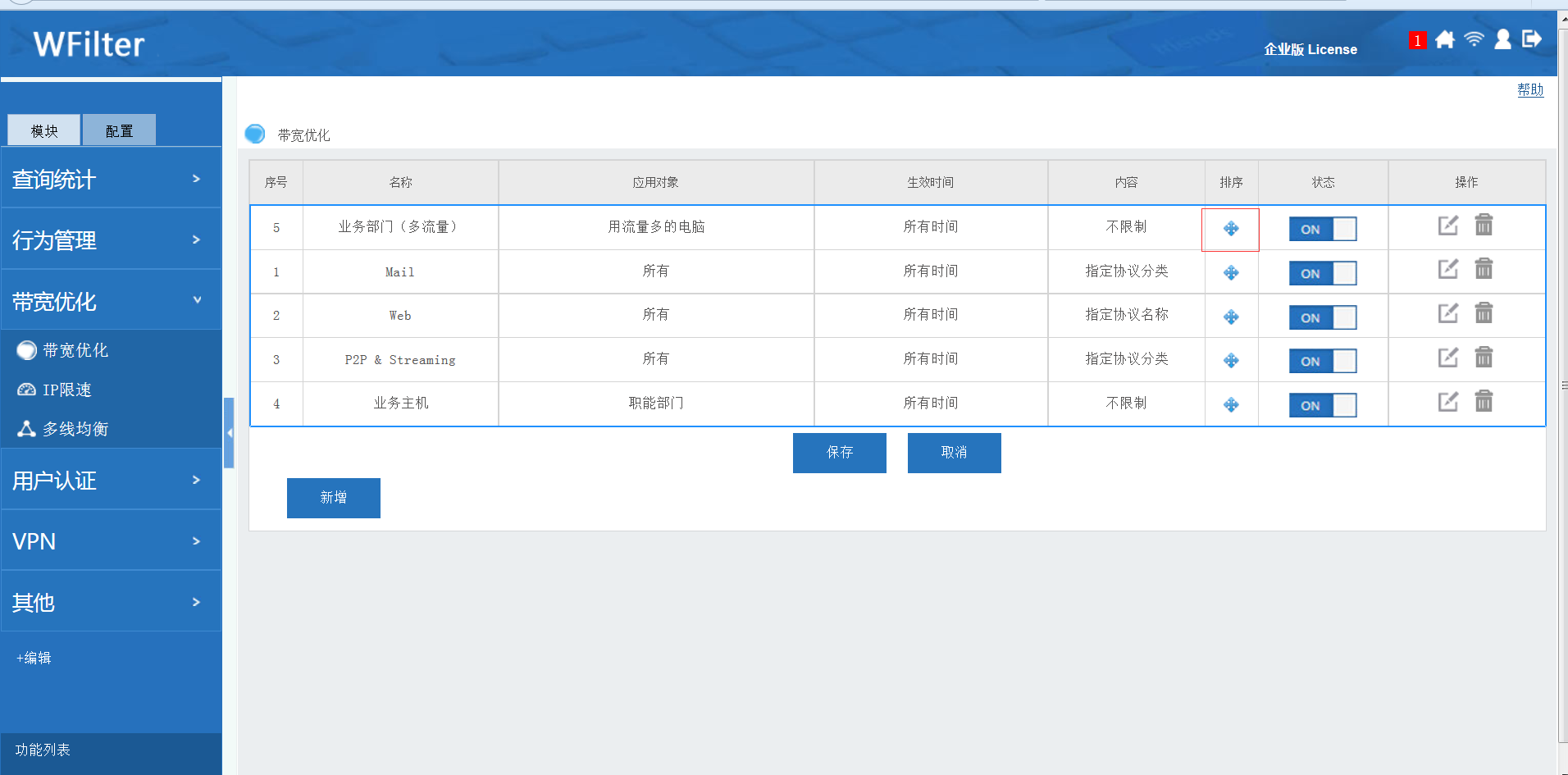Screen dimensions: 1568x775
Task: Click the 保存 button
Action: [x=839, y=453]
